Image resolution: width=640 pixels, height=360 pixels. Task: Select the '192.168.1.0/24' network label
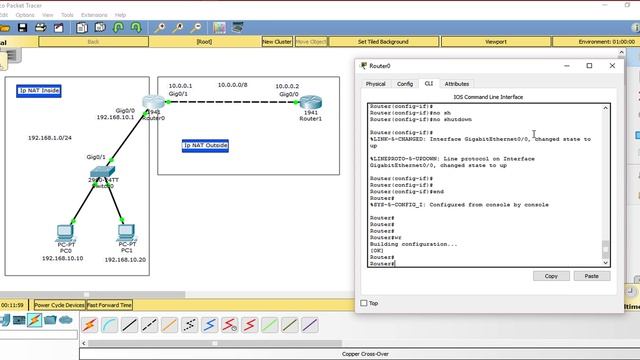point(50,138)
